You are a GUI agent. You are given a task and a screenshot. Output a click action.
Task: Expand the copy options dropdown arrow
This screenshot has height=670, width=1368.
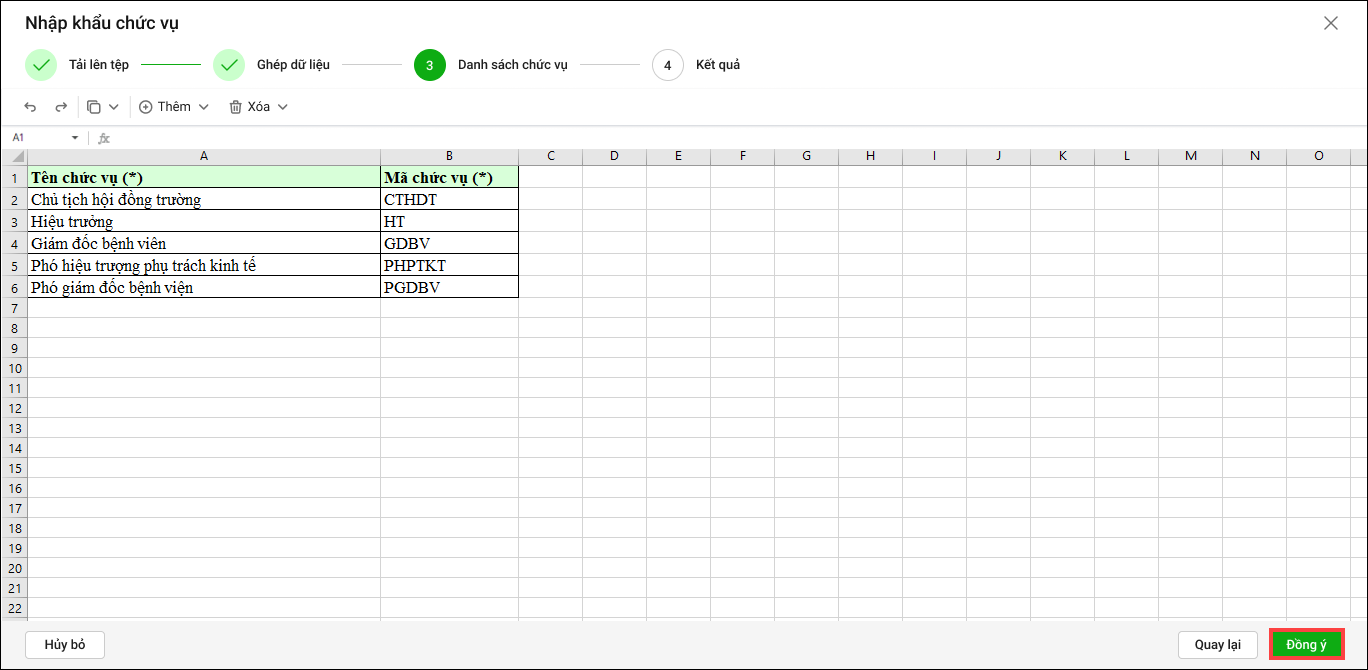coord(114,107)
